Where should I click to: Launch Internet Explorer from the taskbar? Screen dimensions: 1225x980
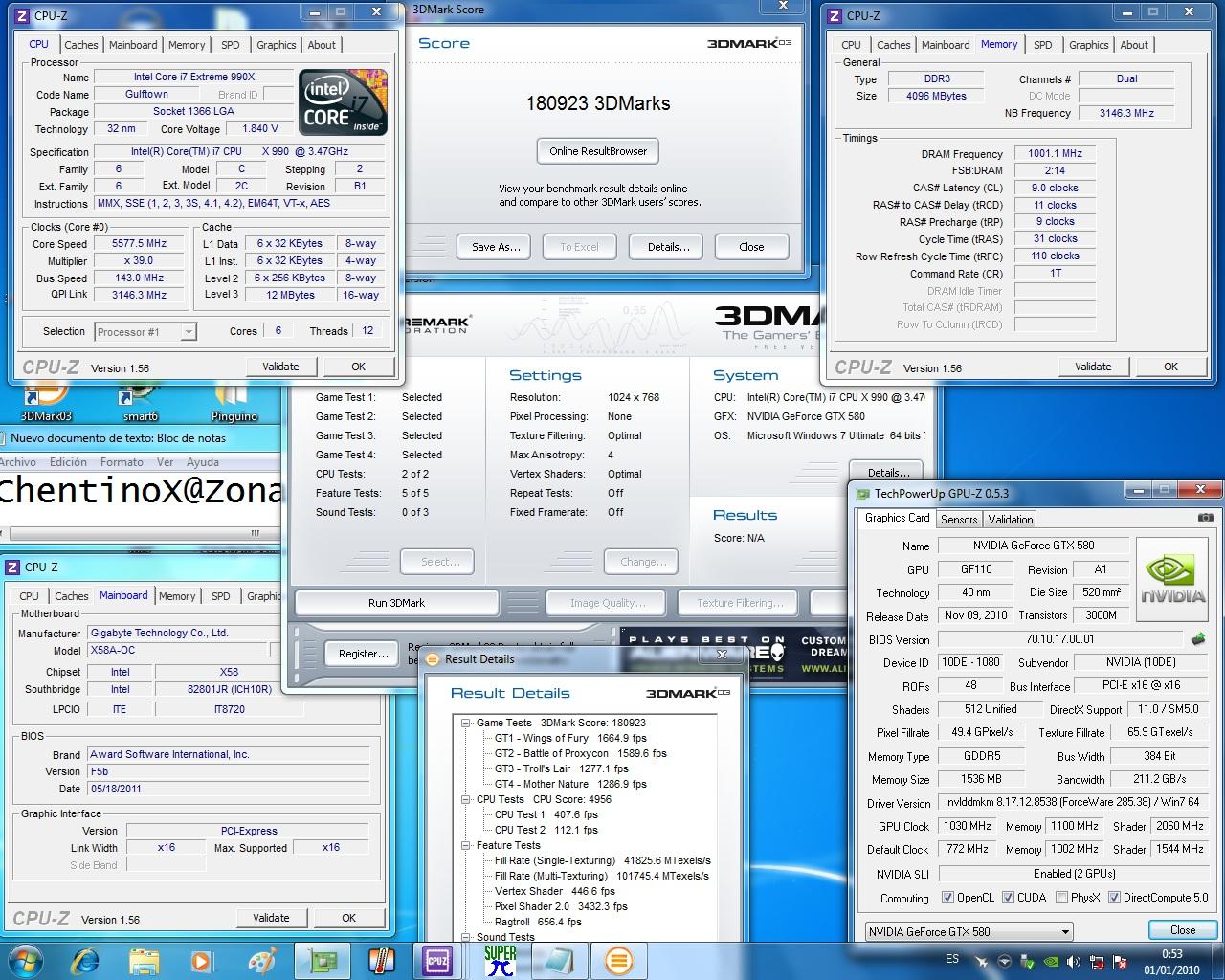tap(85, 960)
